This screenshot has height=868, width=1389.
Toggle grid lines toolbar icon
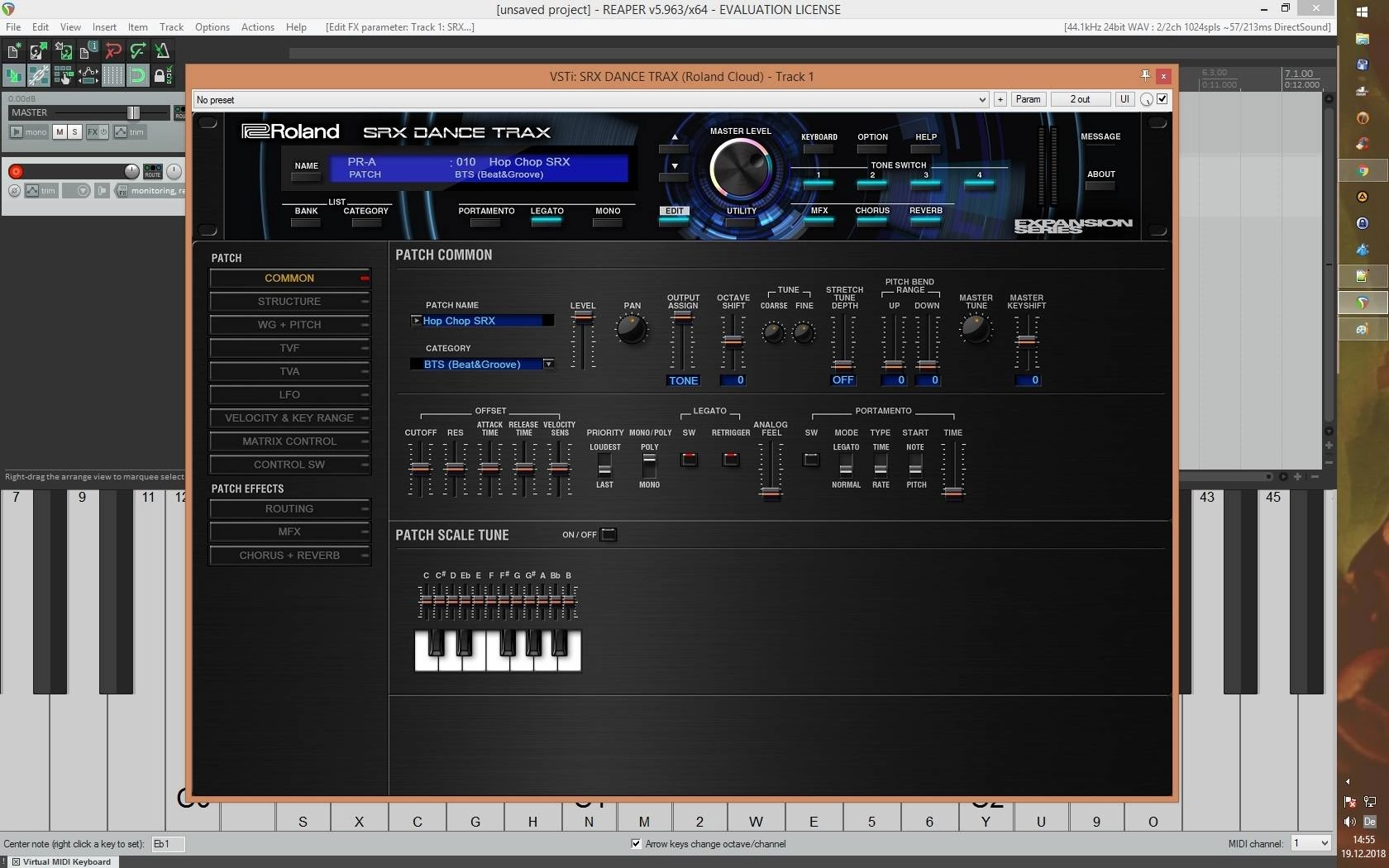tap(113, 76)
